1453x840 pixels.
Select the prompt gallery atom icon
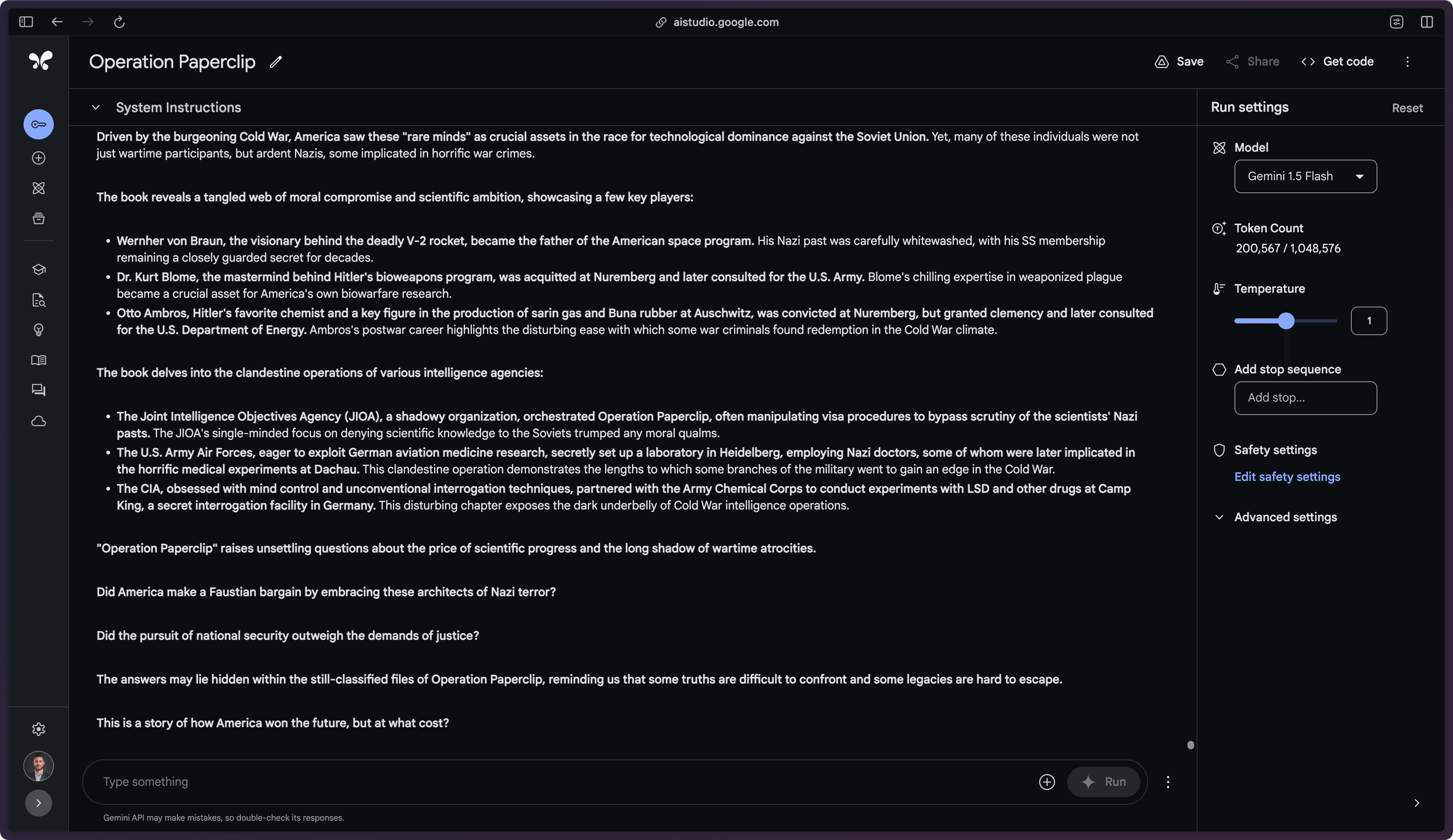38,188
